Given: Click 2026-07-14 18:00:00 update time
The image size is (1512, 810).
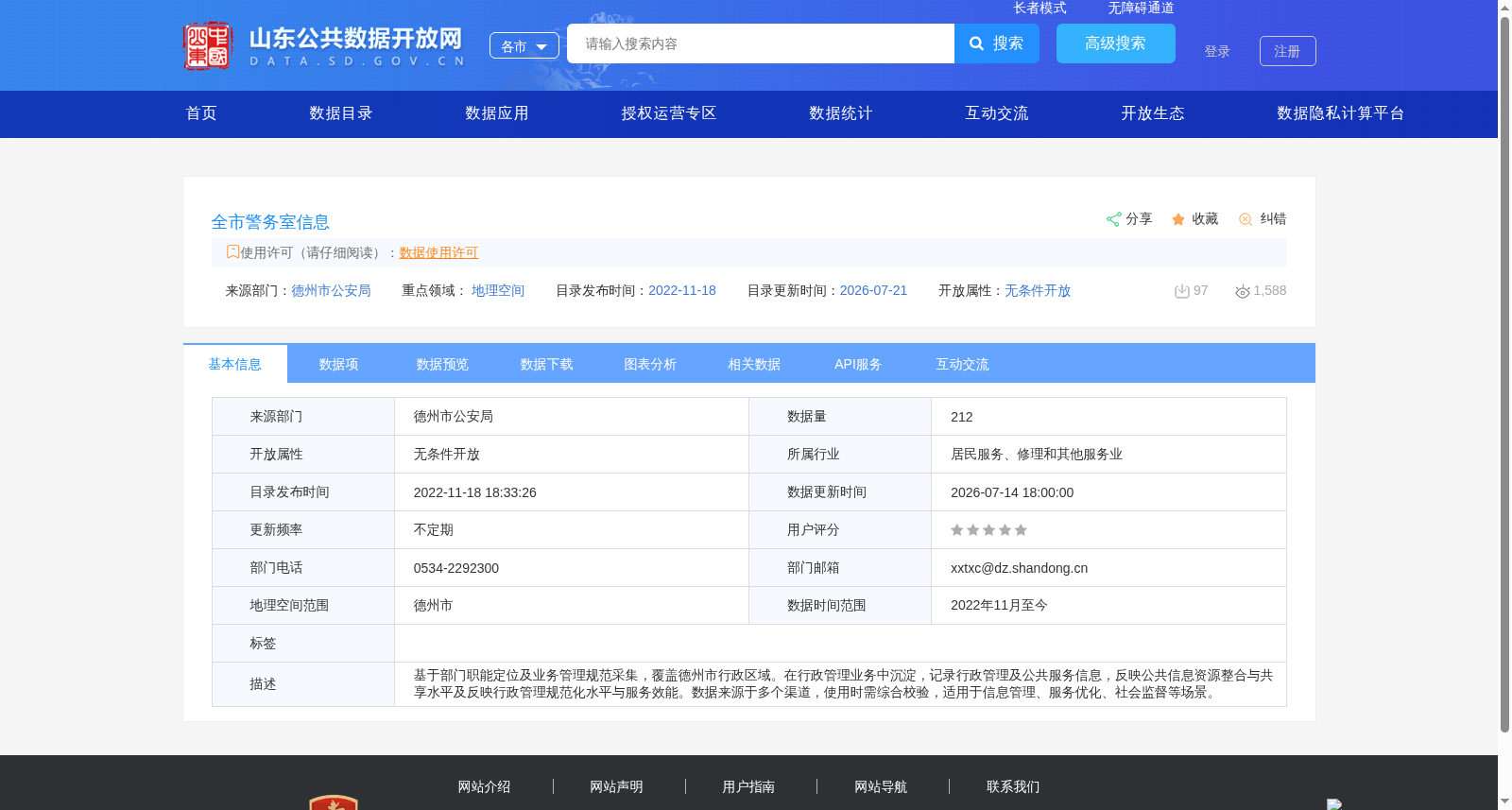Looking at the screenshot, I should coord(1012,492).
